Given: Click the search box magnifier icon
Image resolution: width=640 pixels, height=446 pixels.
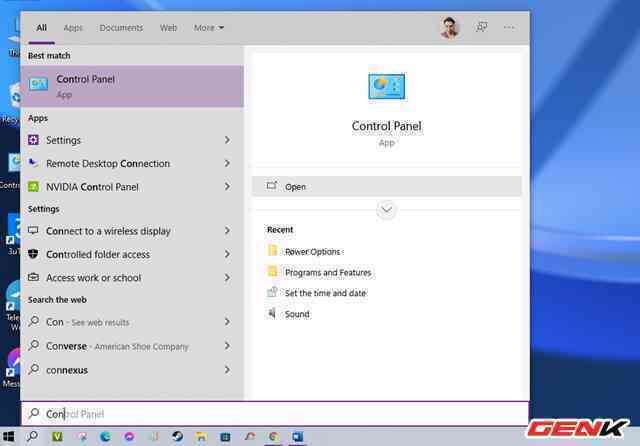Looking at the screenshot, I should pos(34,413).
